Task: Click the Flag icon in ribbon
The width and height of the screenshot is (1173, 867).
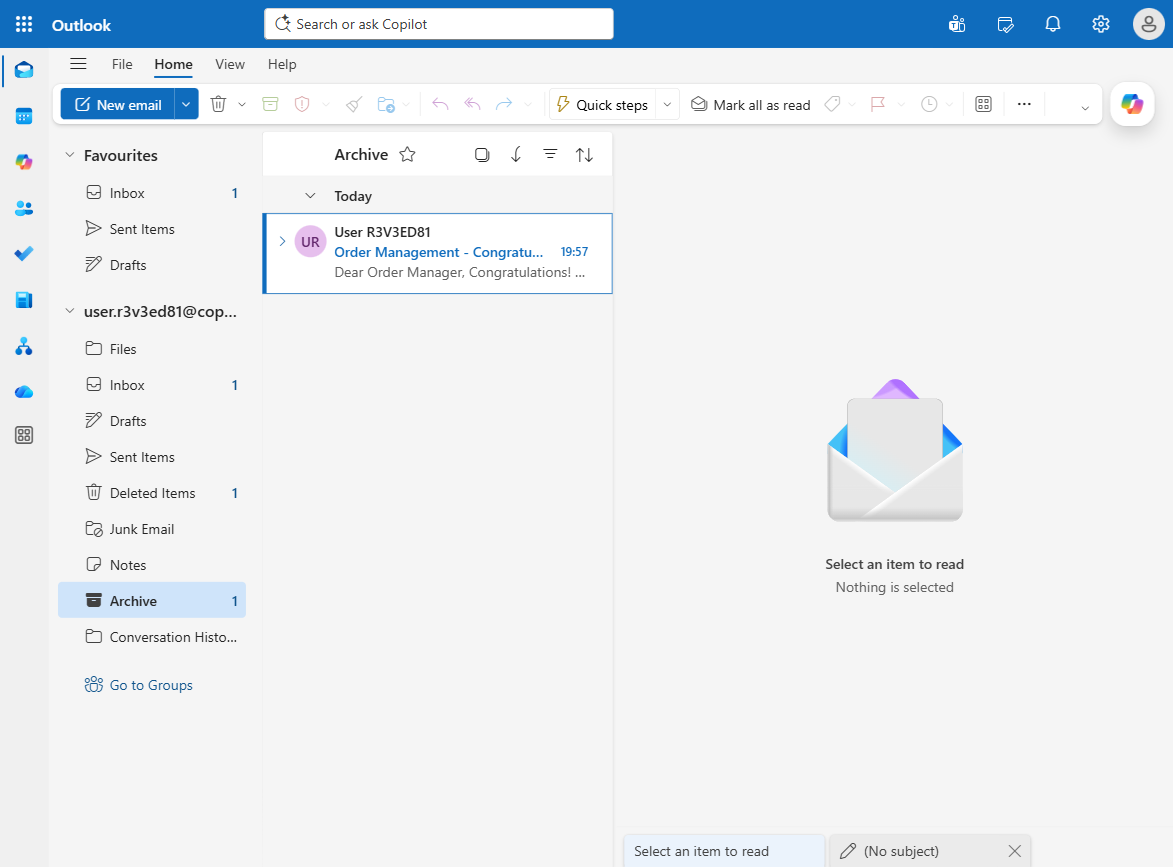Action: [x=878, y=104]
